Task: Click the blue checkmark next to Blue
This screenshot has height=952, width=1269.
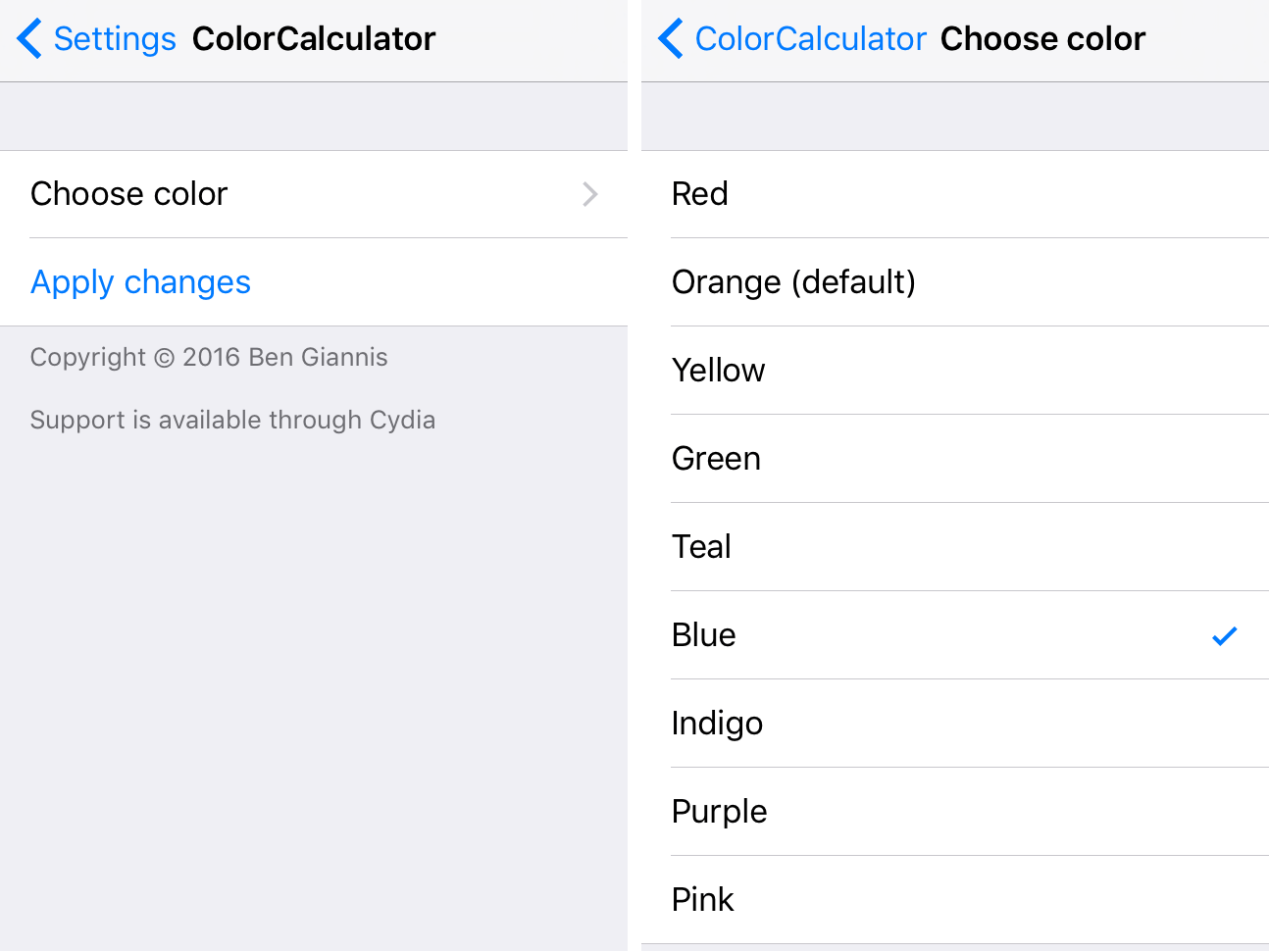Action: point(1224,636)
